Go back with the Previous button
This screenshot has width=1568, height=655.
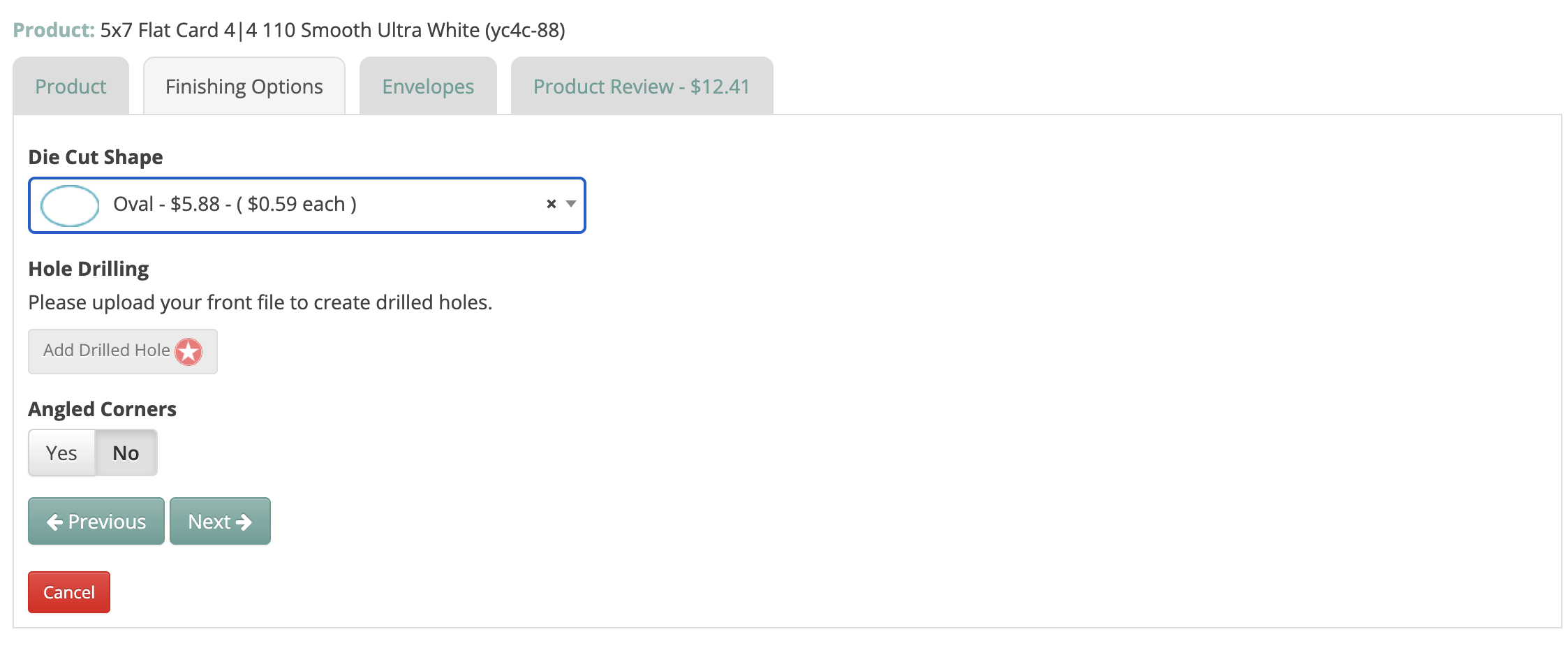point(96,522)
